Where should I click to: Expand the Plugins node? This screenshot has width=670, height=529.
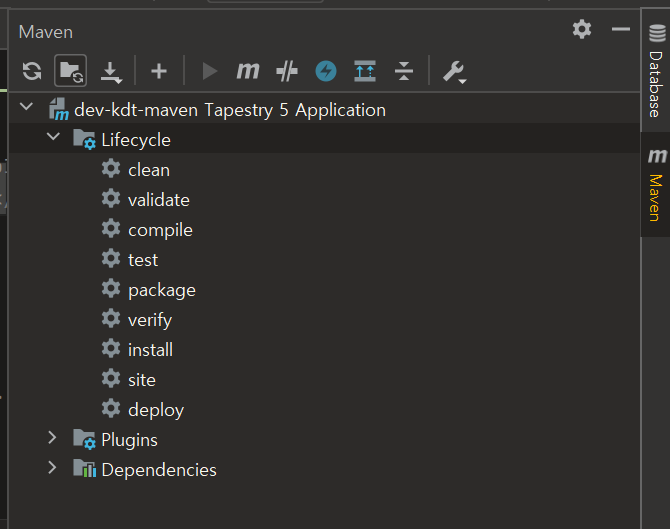52,437
